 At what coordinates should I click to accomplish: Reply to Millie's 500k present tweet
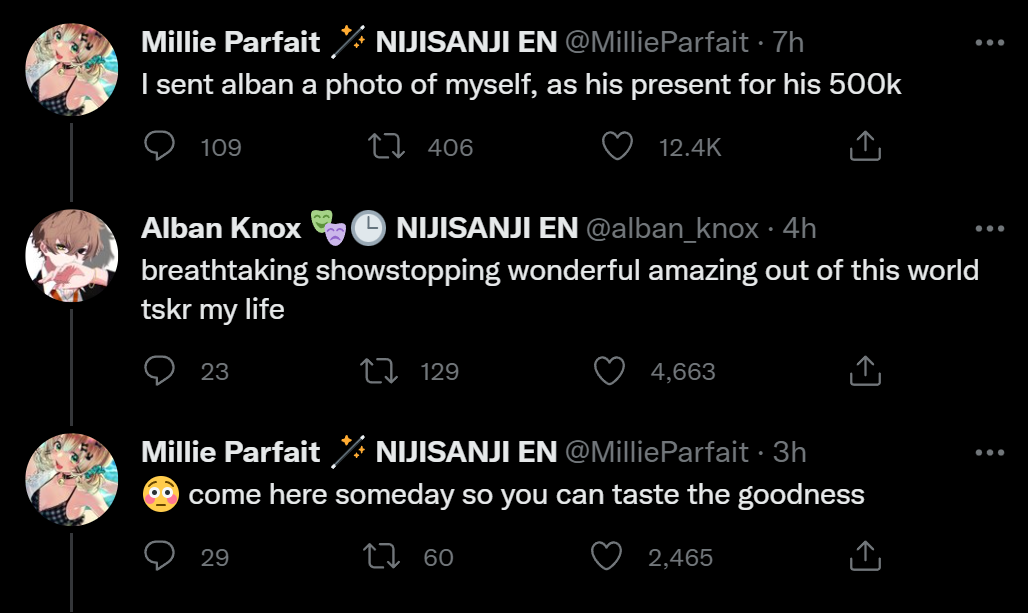coord(160,147)
